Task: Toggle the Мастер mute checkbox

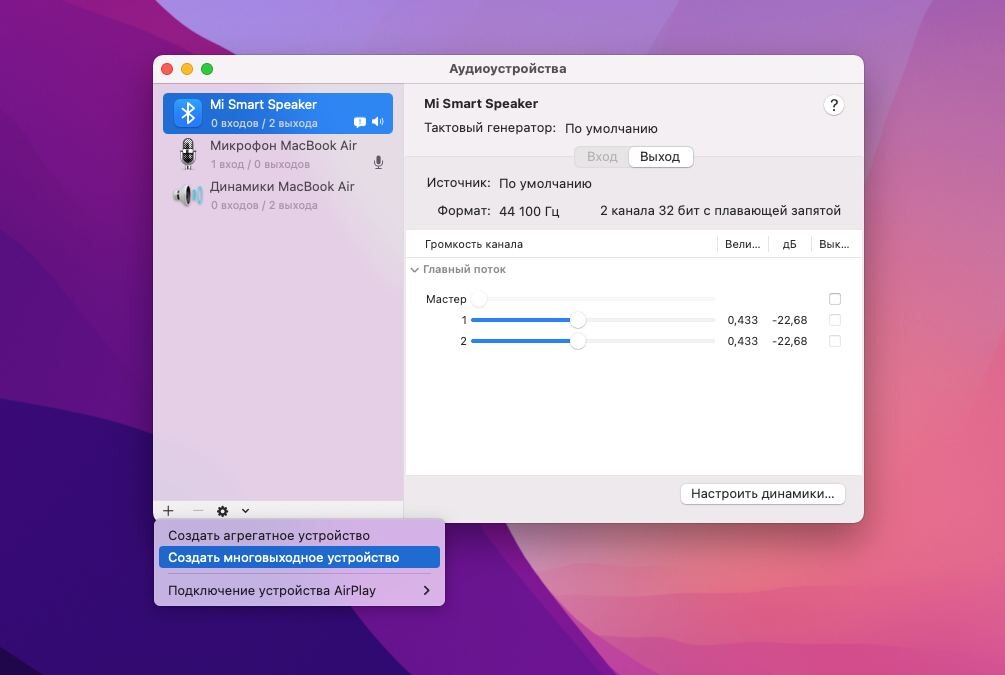Action: [x=835, y=299]
